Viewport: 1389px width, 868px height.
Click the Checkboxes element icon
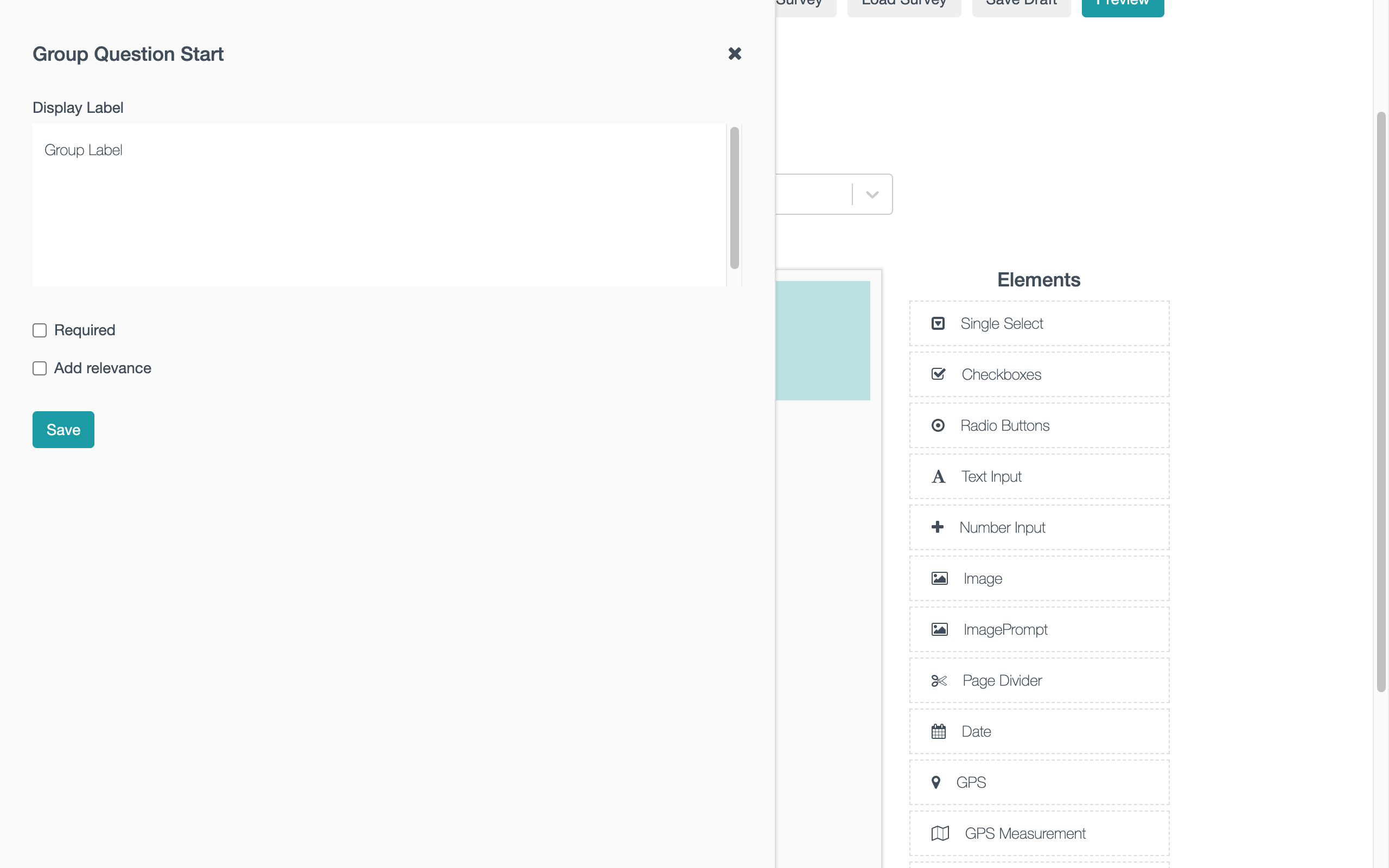938,374
